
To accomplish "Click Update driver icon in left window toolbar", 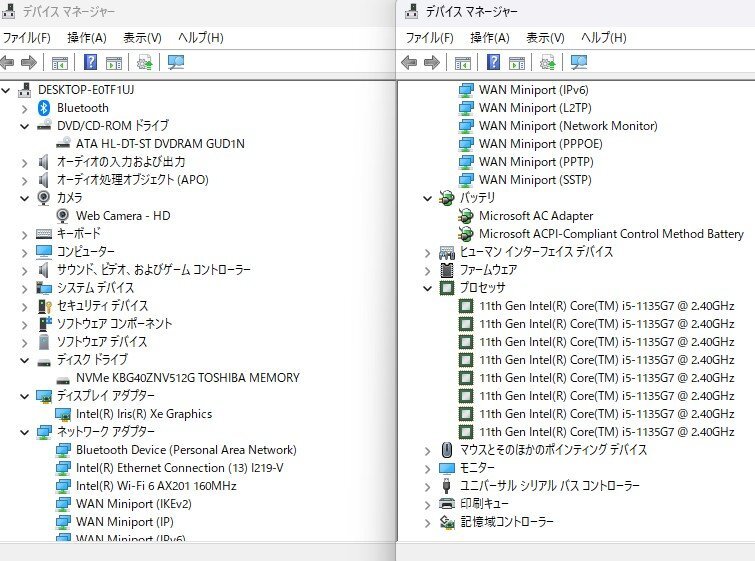I will 144,62.
